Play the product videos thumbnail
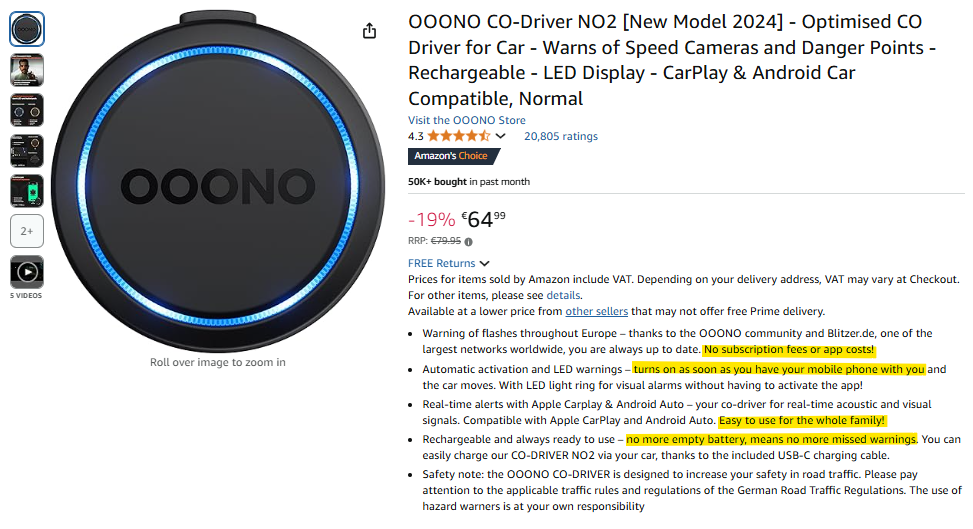This screenshot has width=973, height=529. [27, 272]
